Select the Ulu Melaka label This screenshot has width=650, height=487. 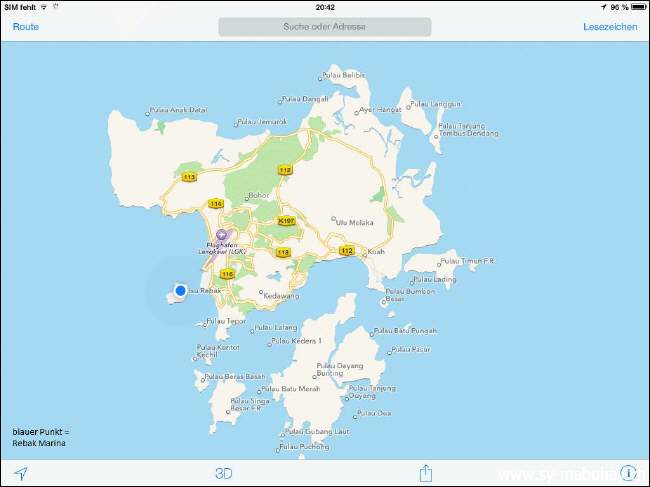[354, 223]
